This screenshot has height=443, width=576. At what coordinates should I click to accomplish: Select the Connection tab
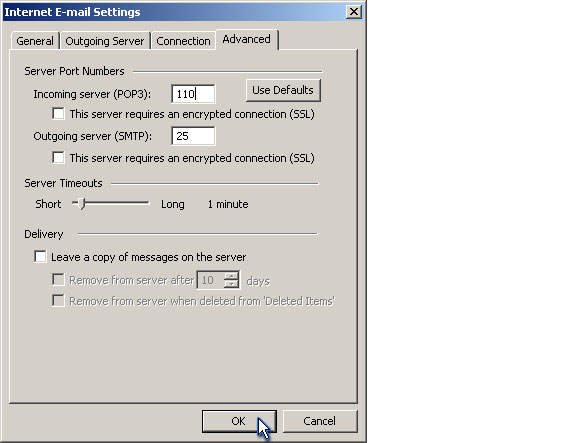coord(183,41)
